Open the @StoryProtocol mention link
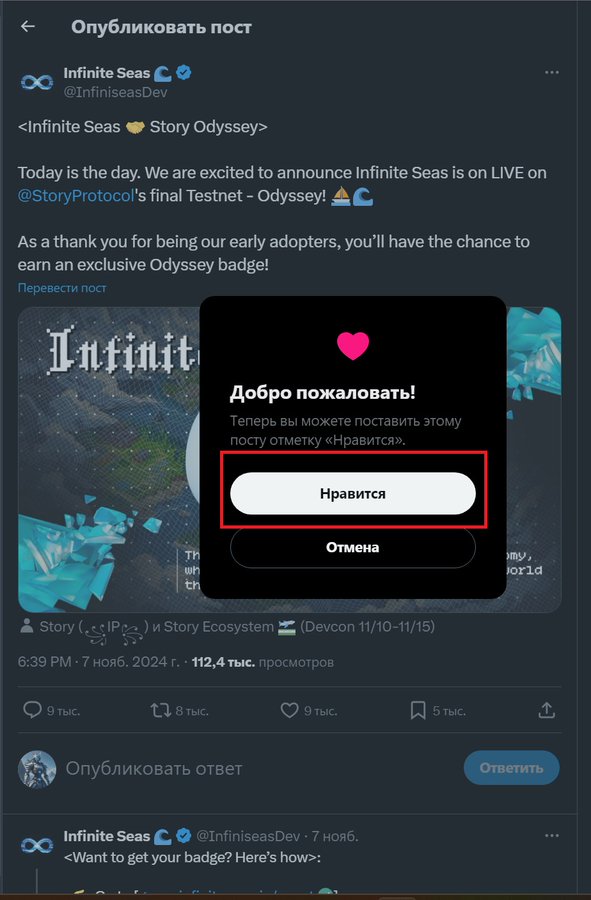Image resolution: width=591 pixels, height=900 pixels. (x=76, y=196)
